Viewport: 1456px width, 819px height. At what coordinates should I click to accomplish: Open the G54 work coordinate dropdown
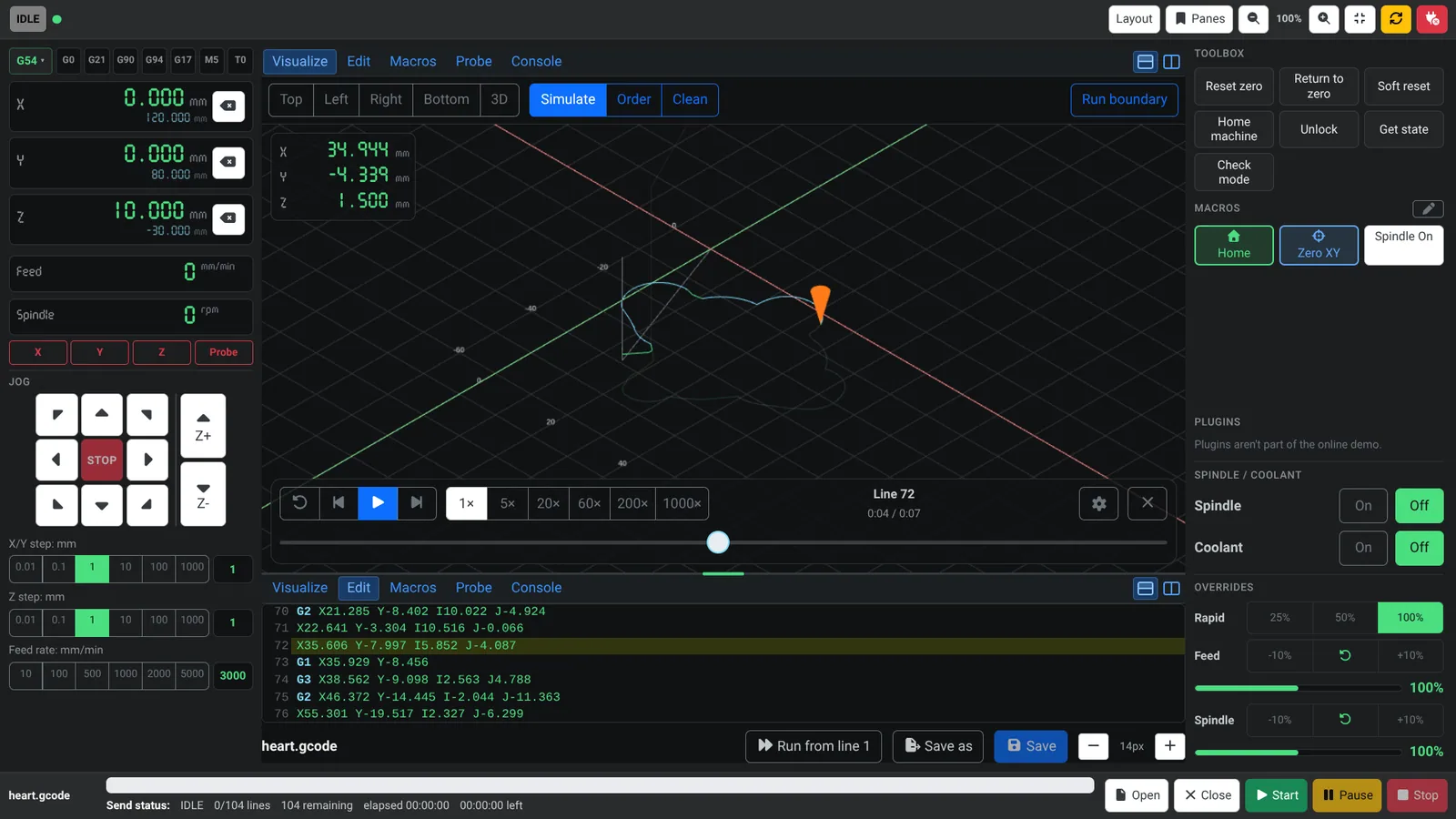30,60
